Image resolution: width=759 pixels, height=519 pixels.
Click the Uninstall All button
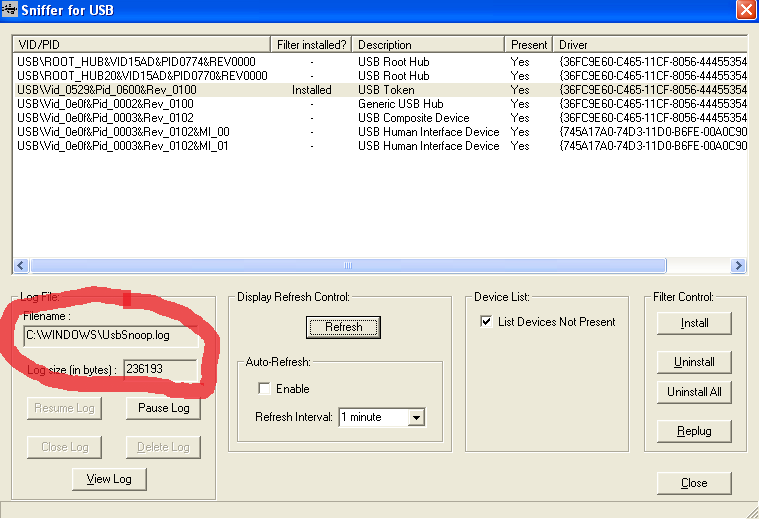694,392
